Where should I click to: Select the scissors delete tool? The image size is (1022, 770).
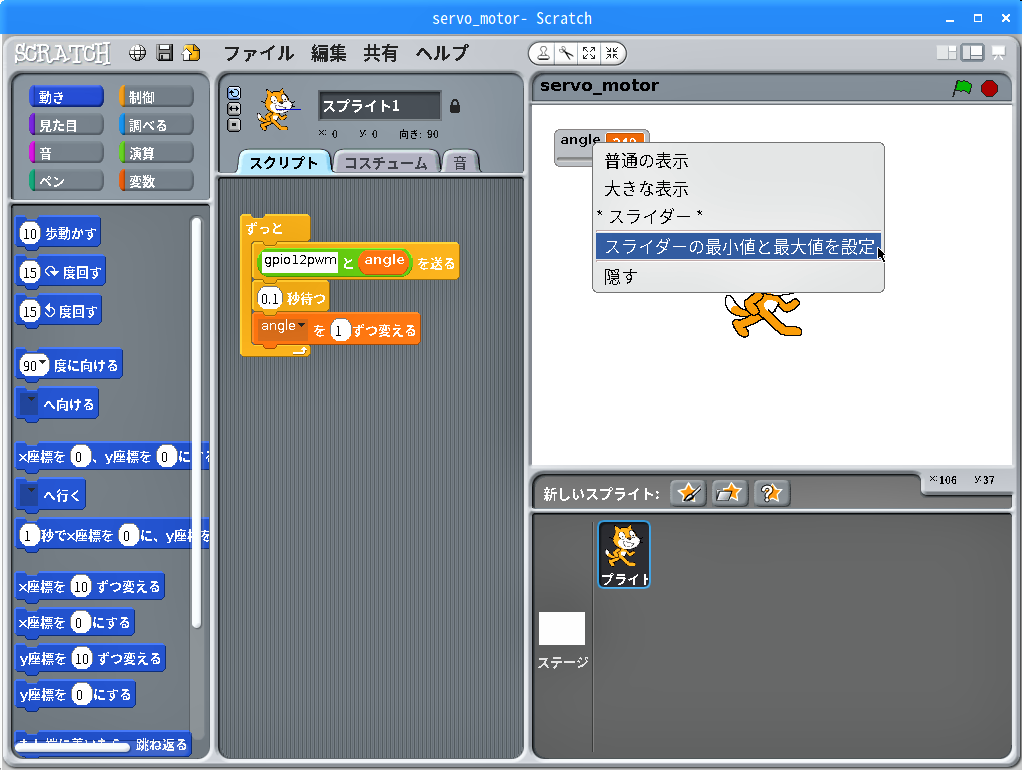[x=566, y=53]
